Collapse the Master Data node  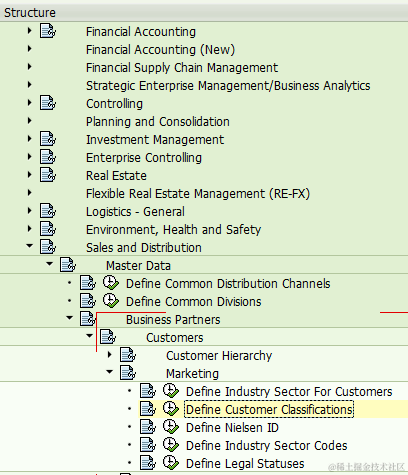point(50,264)
